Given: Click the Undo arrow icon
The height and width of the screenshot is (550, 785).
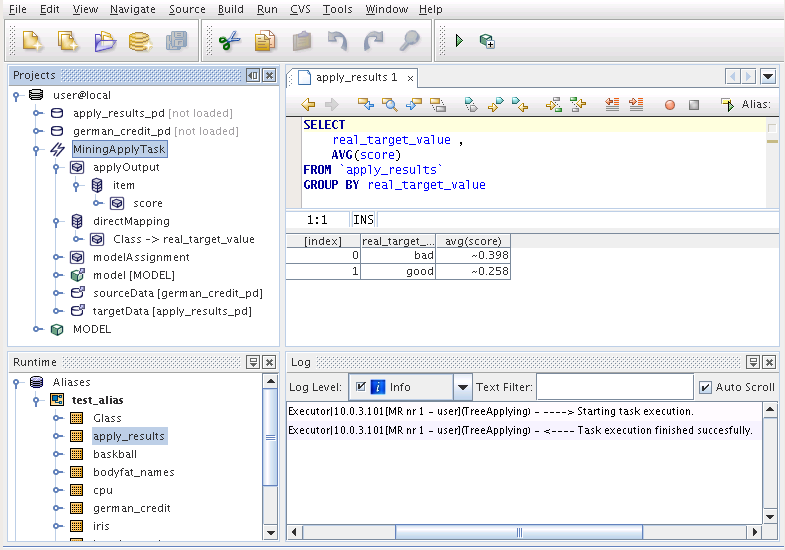Looking at the screenshot, I should tap(337, 41).
